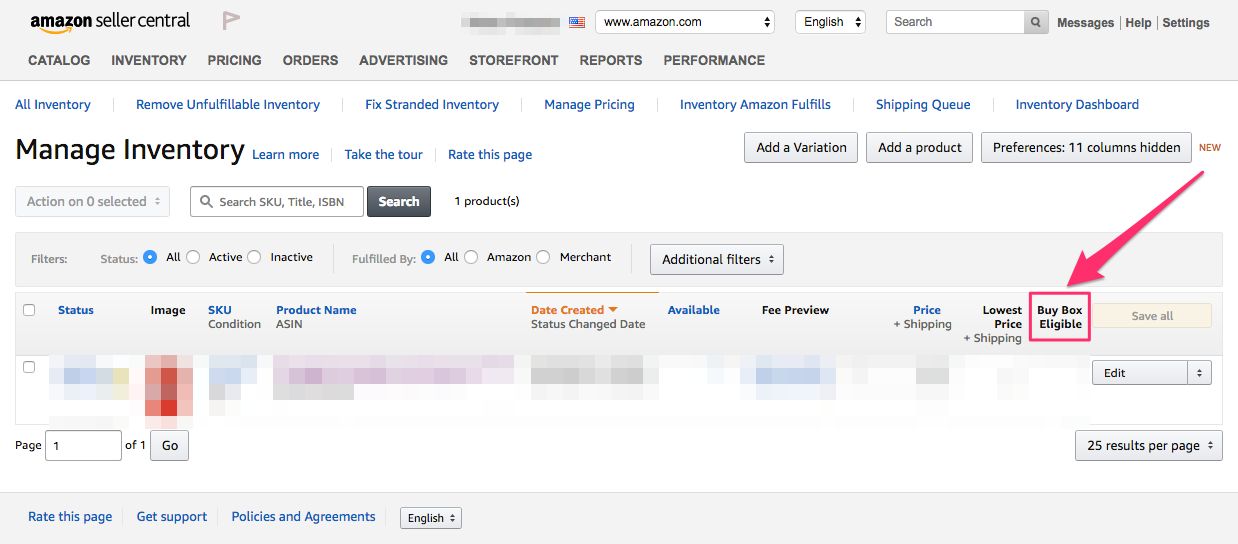Select the Inactive status radio button

[254, 257]
